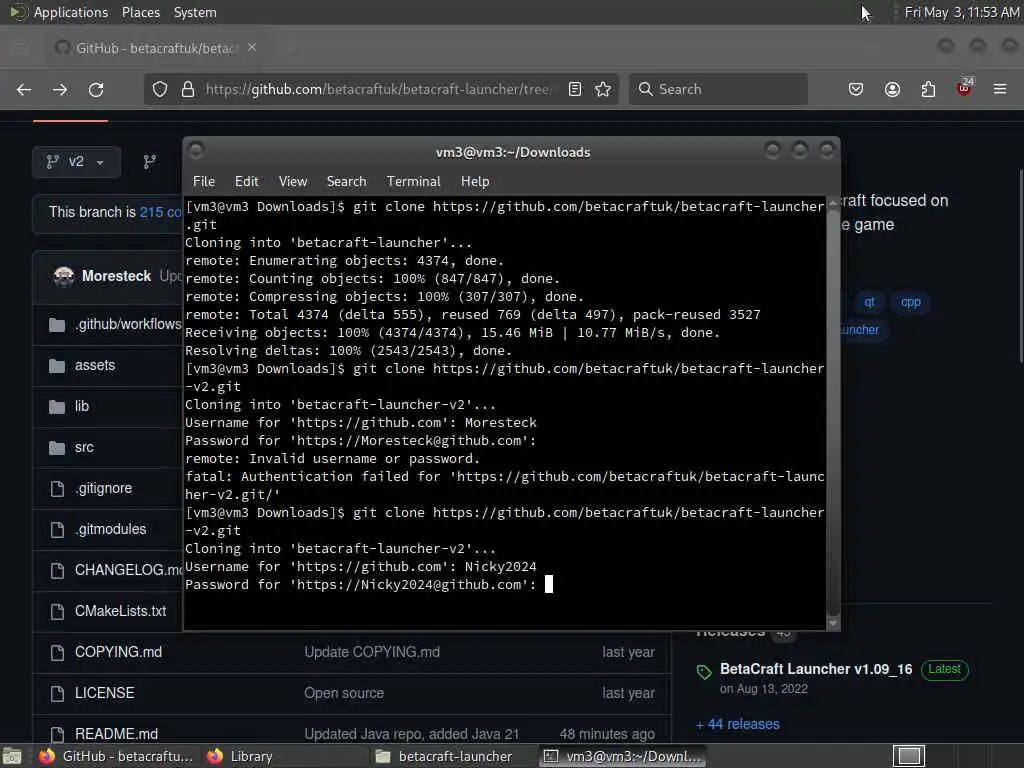Click the Firefox Search box

(x=718, y=89)
